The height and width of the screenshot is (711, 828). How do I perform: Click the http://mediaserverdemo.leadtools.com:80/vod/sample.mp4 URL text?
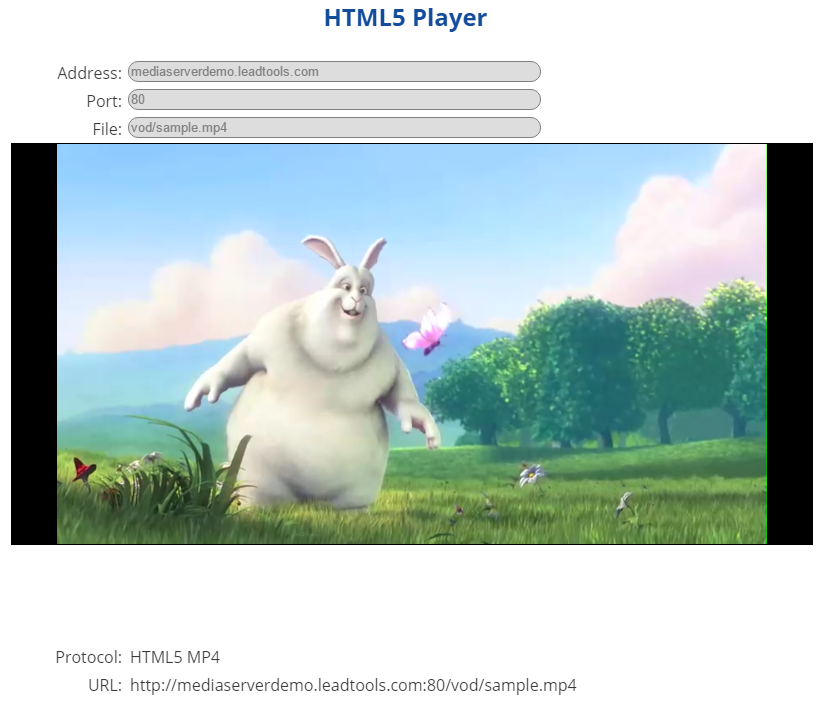pos(353,685)
